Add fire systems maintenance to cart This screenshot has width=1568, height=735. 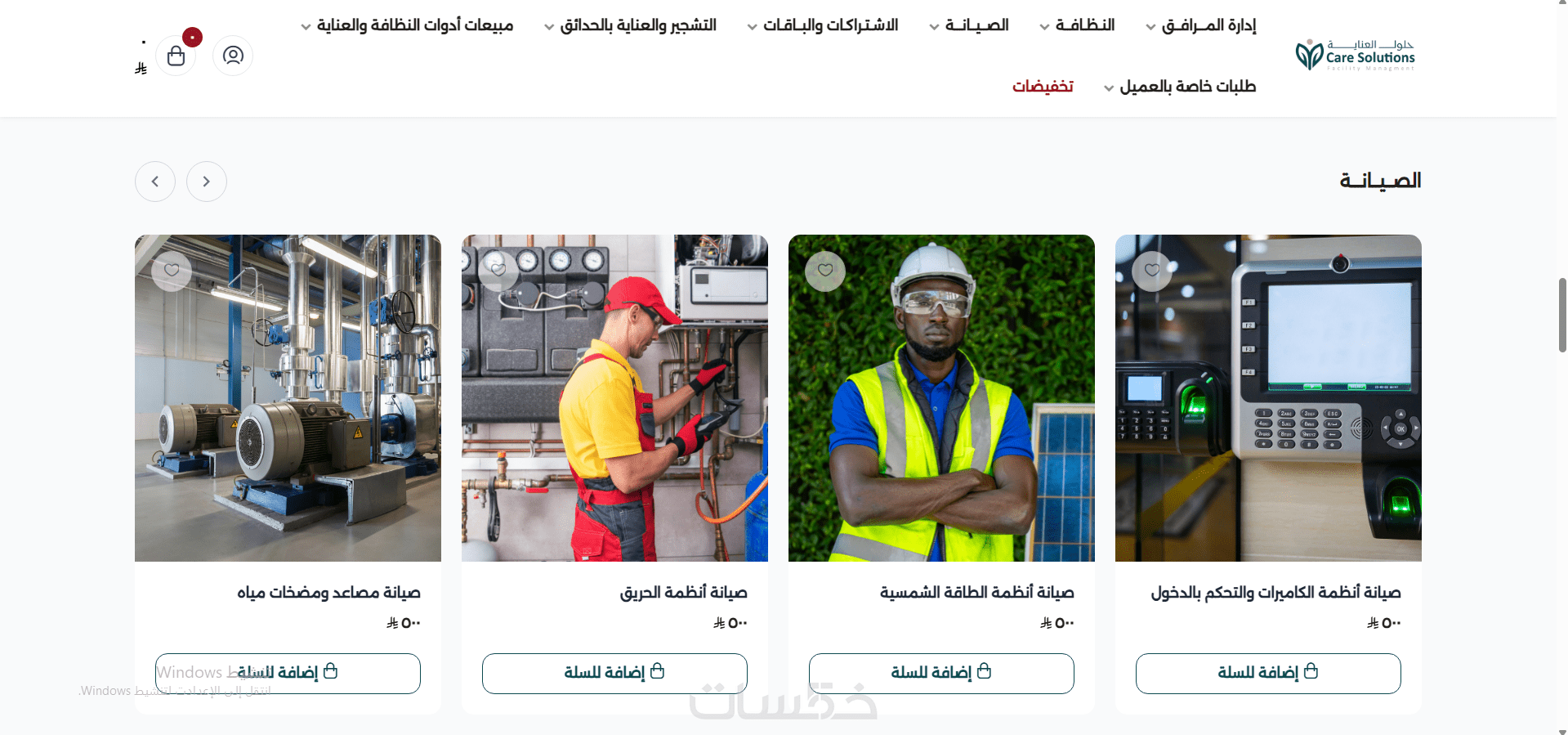coord(614,674)
